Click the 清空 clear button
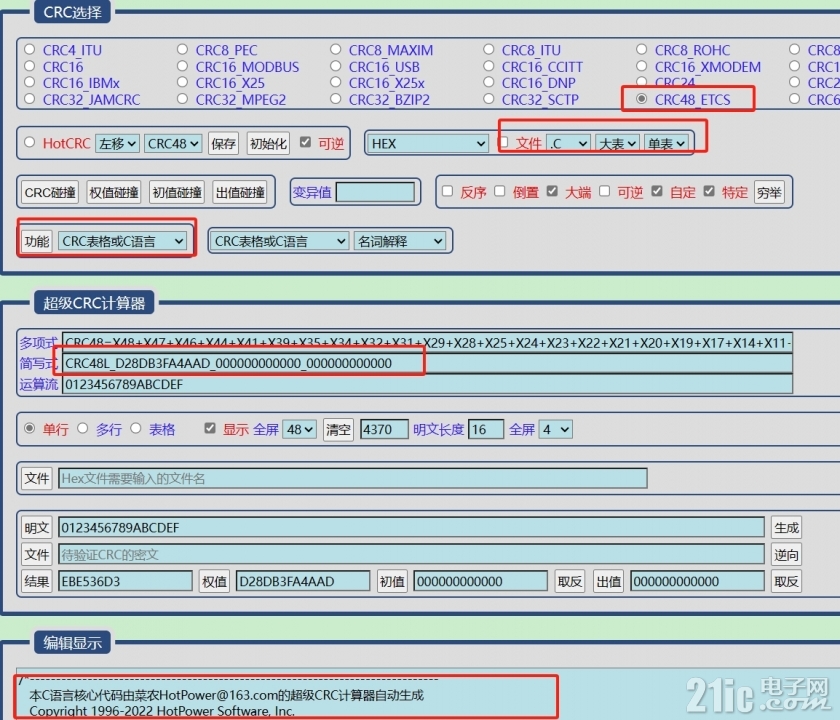 click(338, 429)
